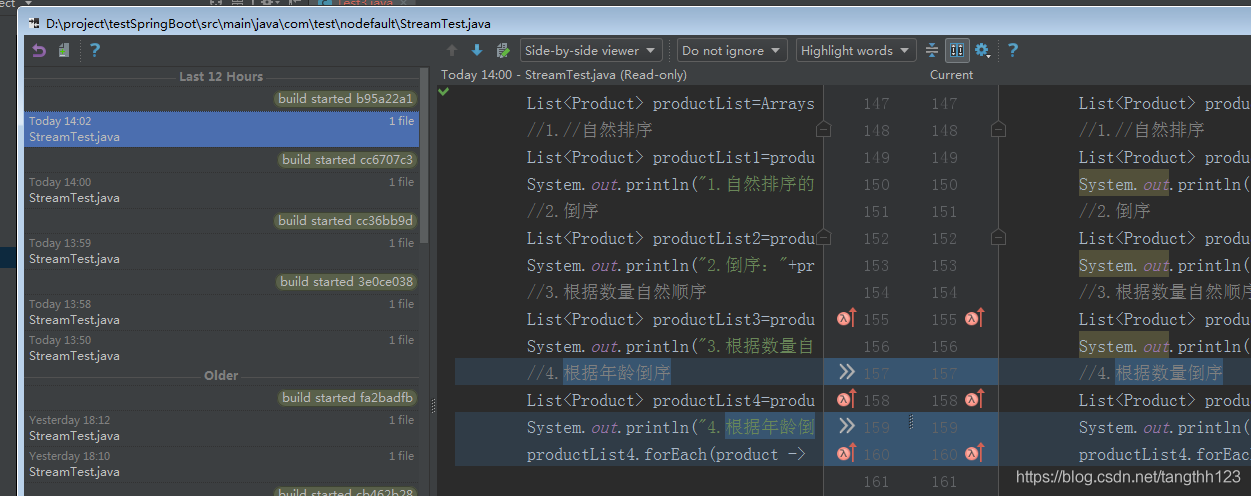Click revision list vertical scrollbar
1251x496 pixels.
pyautogui.click(x=425, y=160)
